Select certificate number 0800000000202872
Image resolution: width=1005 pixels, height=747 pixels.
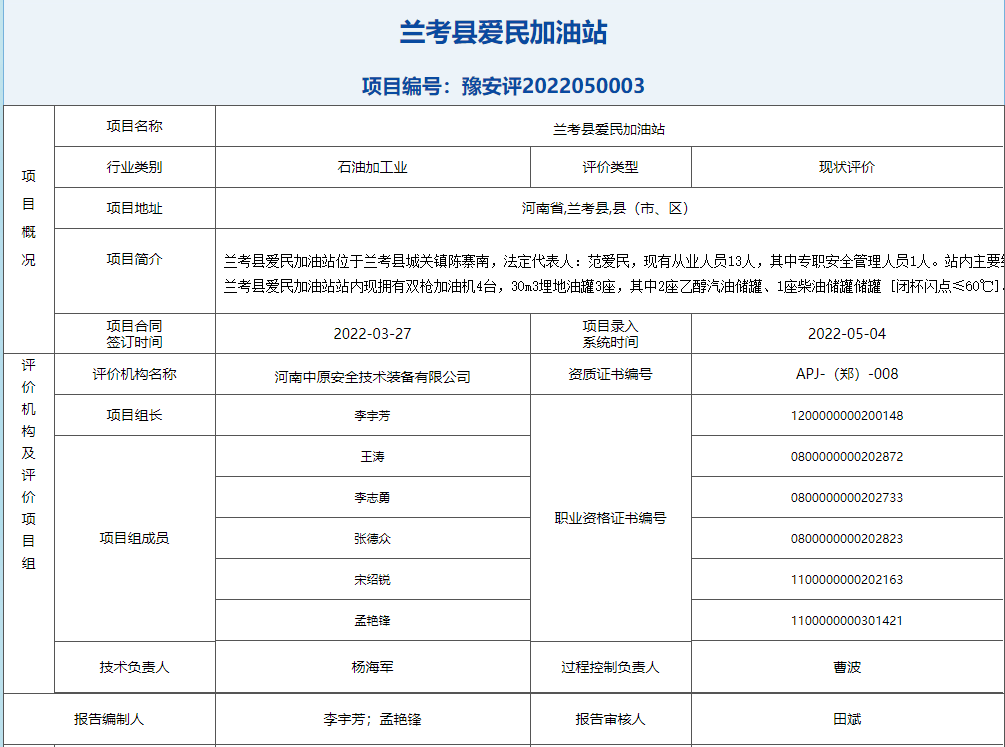847,457
